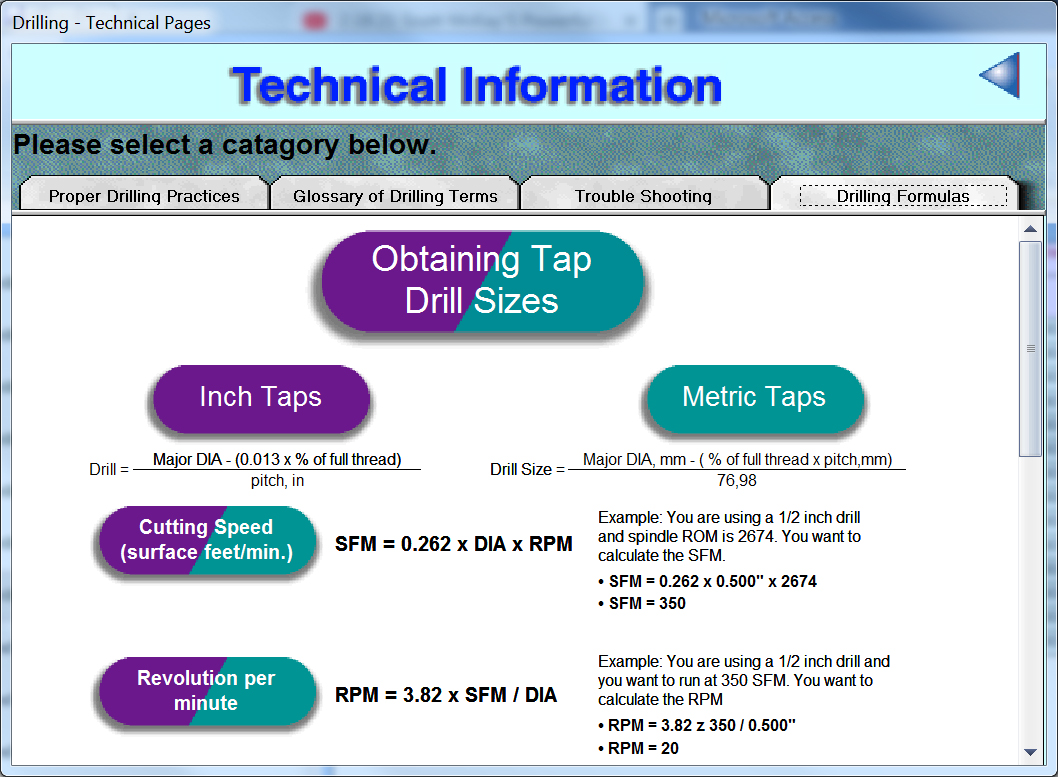
Task: Click the empty scrollbar track below the thumb
Action: tap(1030, 600)
